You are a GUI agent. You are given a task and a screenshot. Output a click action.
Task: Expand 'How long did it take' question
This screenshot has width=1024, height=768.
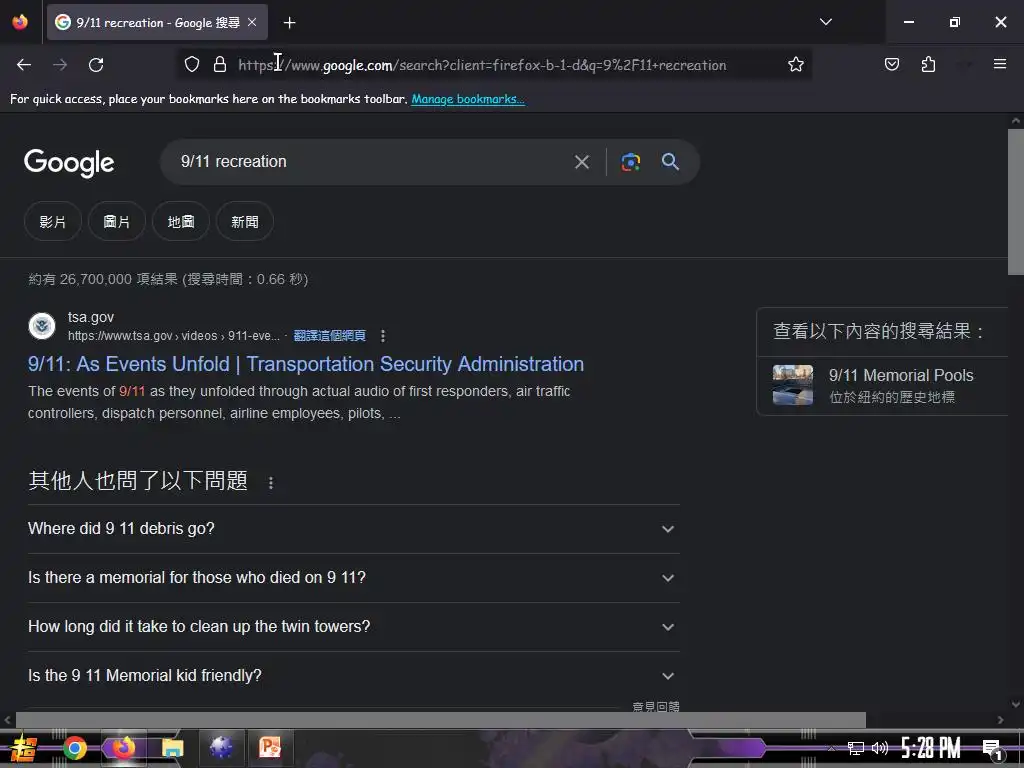[x=353, y=627]
